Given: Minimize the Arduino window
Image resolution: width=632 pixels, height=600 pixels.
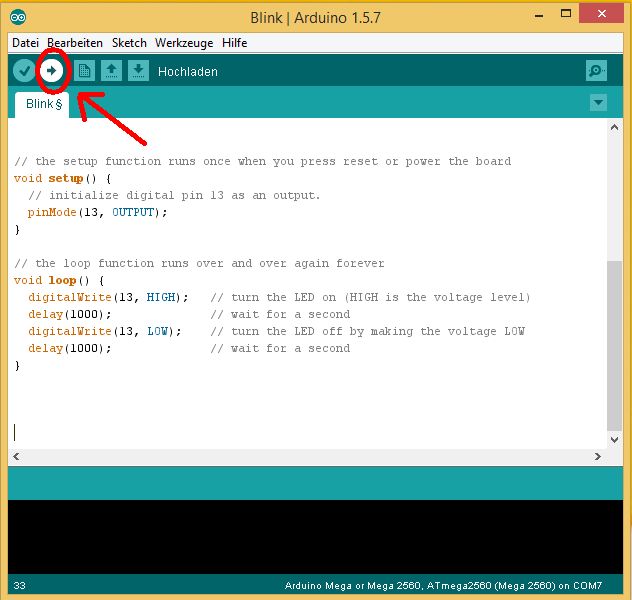Looking at the screenshot, I should pyautogui.click(x=539, y=15).
